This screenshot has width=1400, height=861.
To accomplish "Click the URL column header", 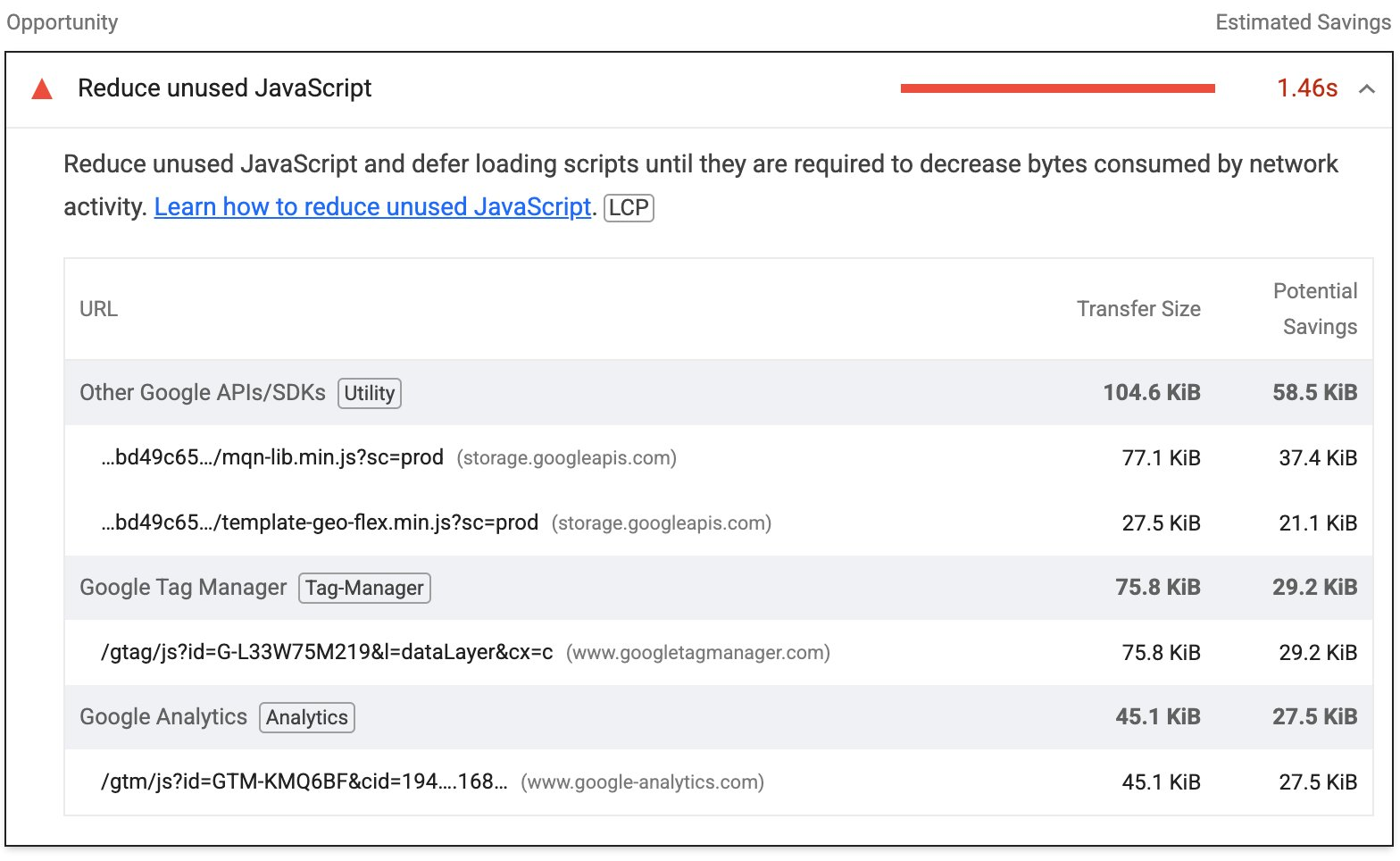I will [x=98, y=309].
